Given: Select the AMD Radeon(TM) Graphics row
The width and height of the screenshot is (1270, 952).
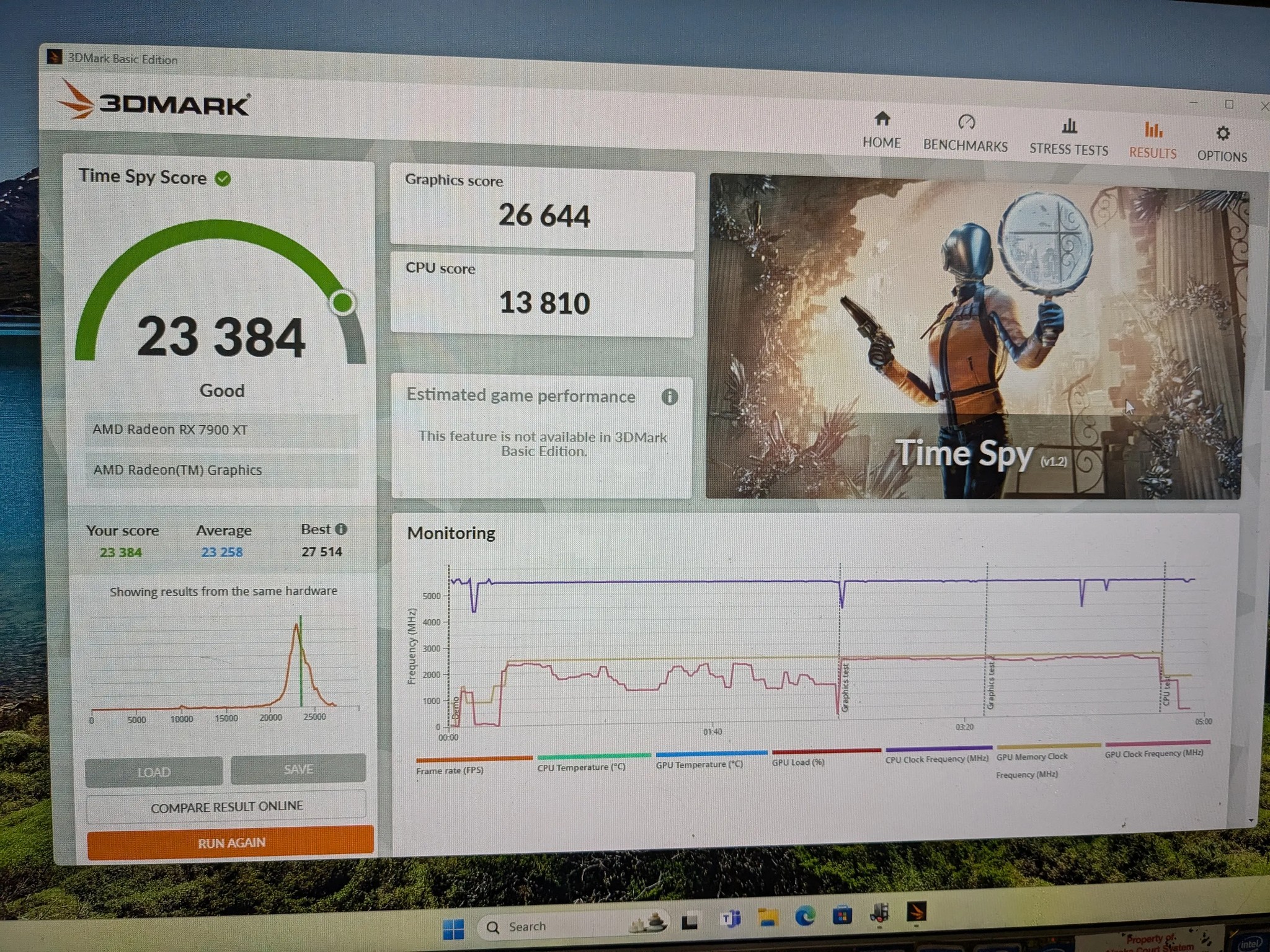Looking at the screenshot, I should click(x=221, y=470).
